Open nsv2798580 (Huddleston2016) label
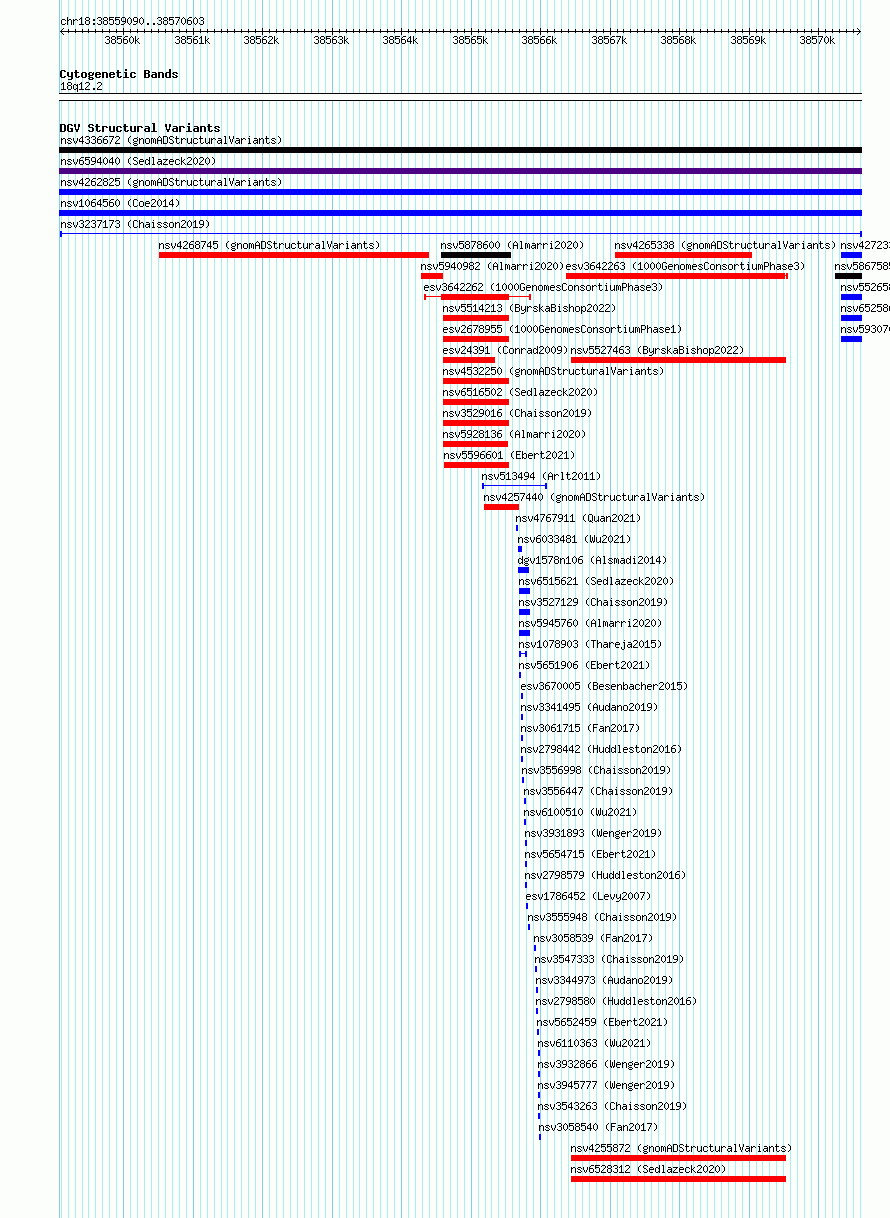 tap(616, 1001)
